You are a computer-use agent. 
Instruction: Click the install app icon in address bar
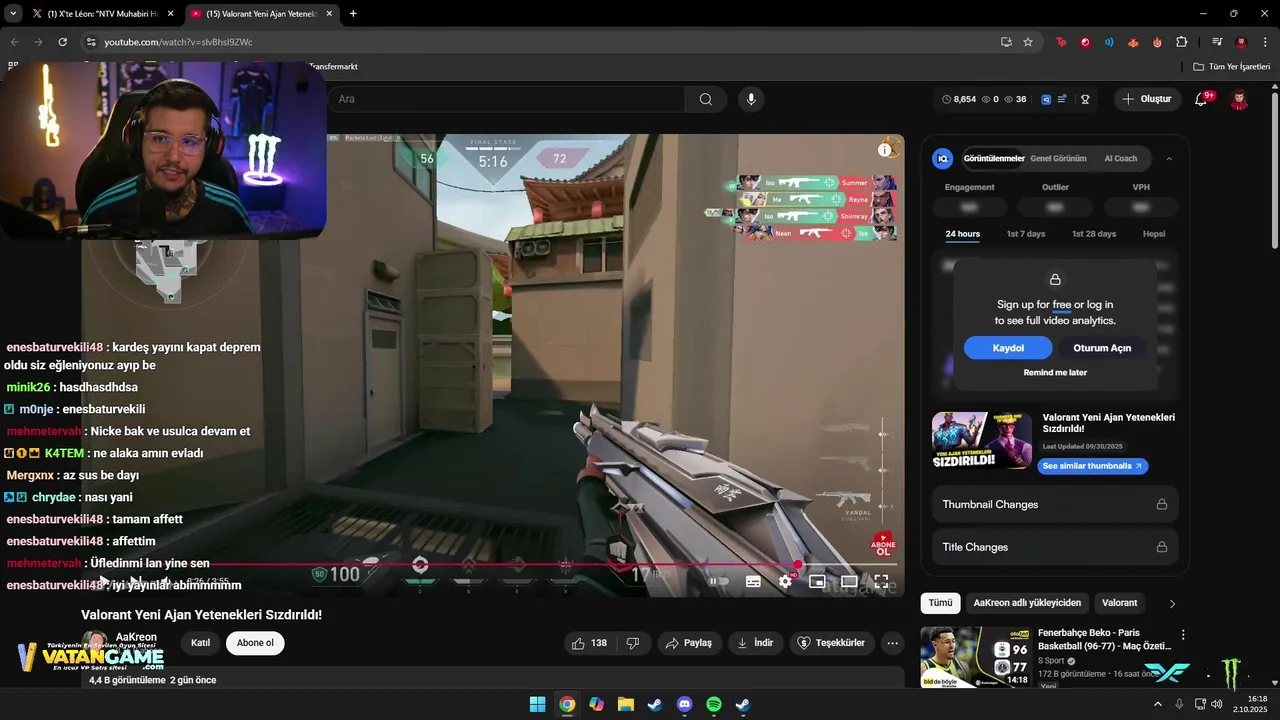1006,42
